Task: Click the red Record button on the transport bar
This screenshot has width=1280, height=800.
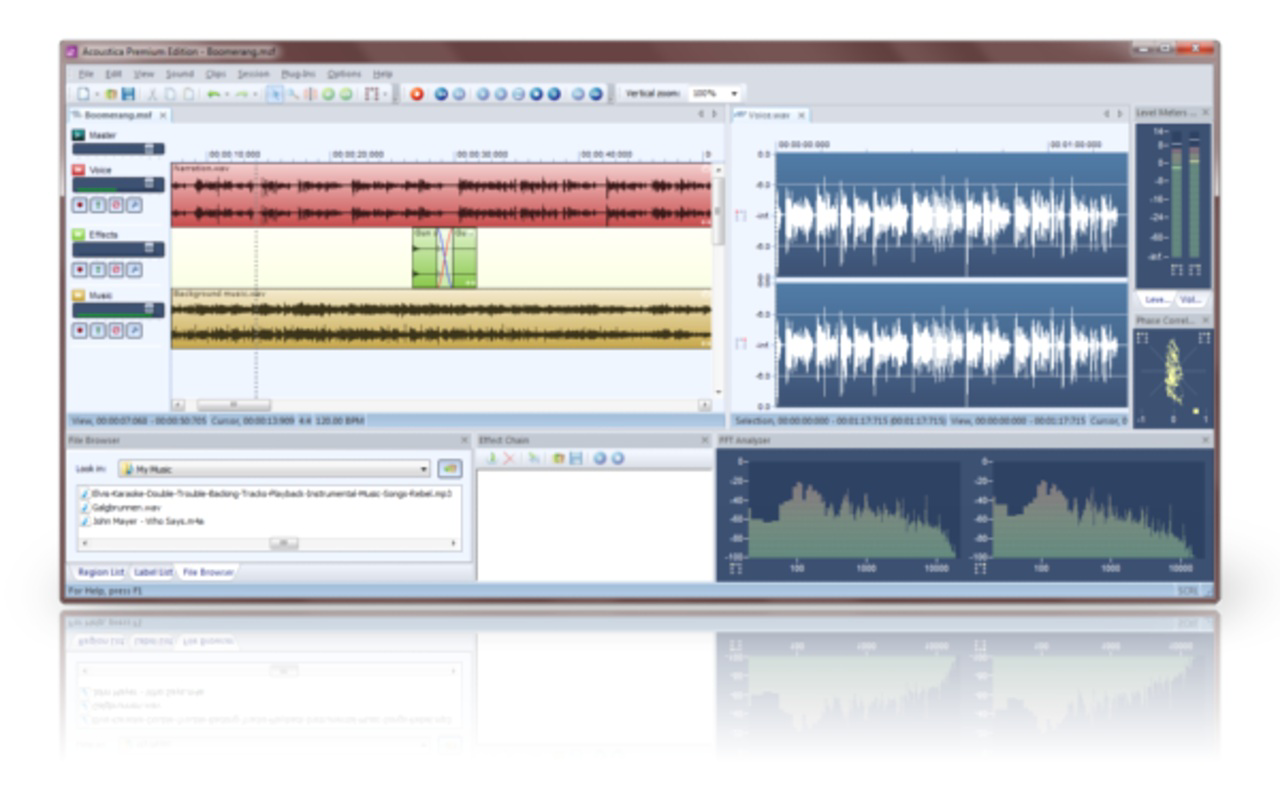Action: [416, 94]
